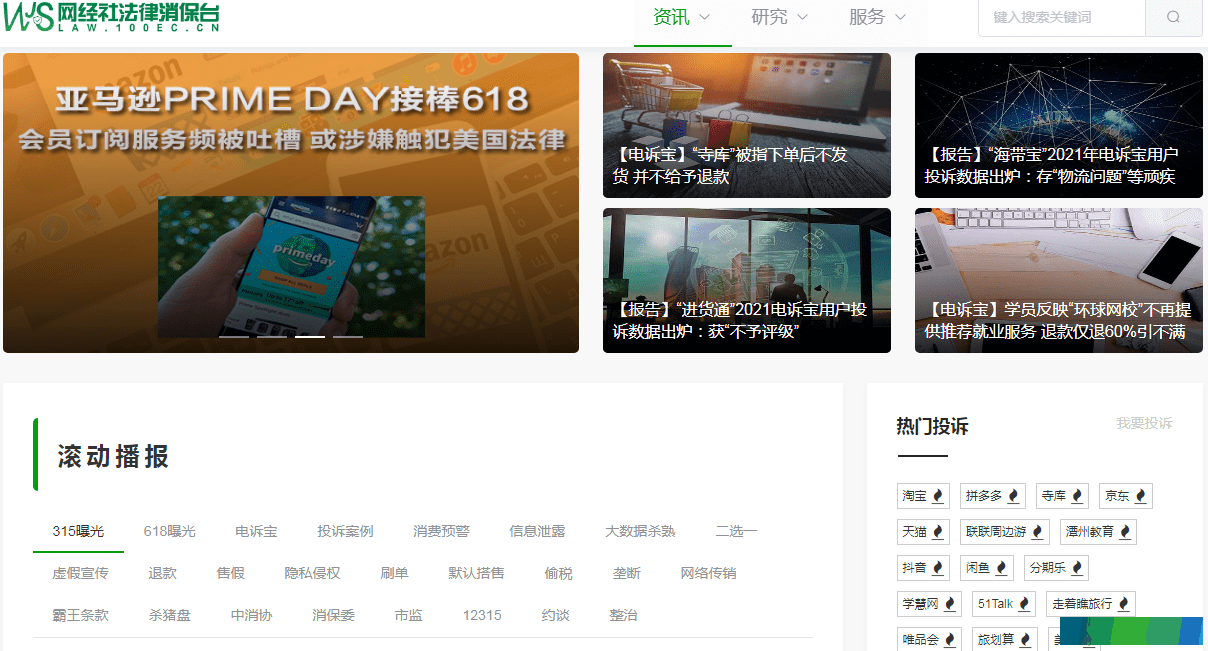Select the 默认搭售 tab
1208x651 pixels.
(476, 573)
